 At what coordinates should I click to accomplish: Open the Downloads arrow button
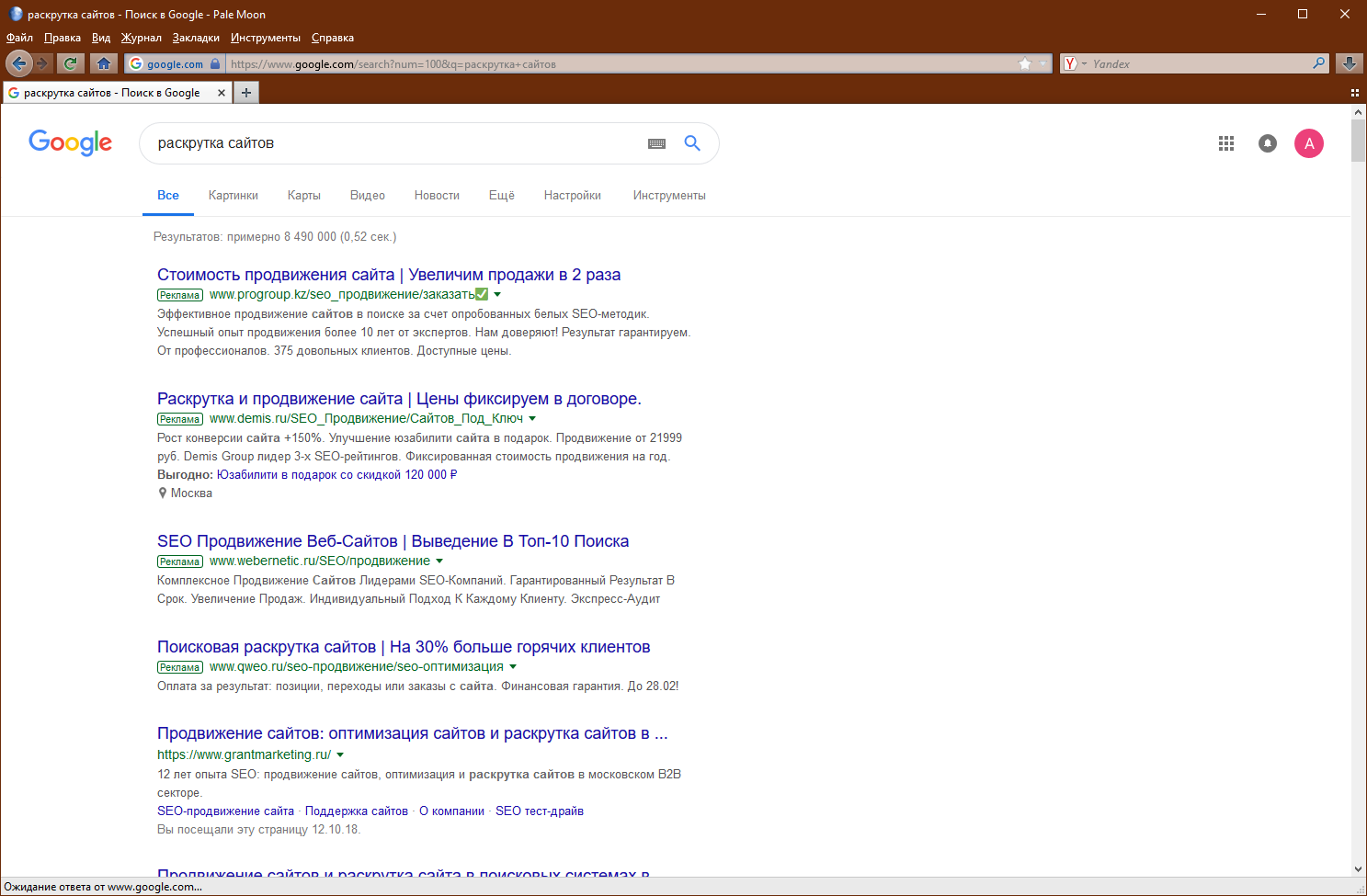(x=1349, y=63)
